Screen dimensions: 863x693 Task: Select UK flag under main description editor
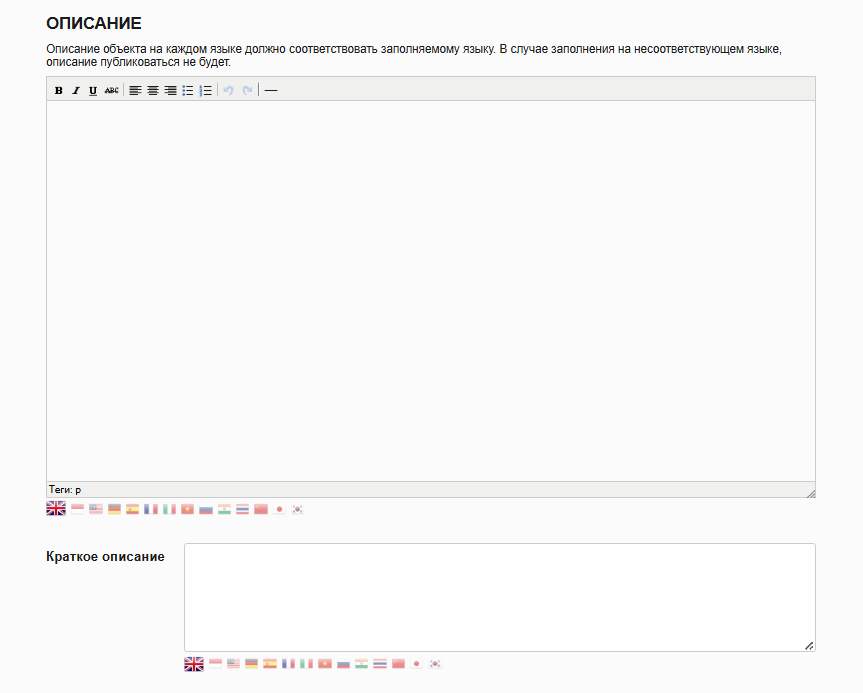56,509
